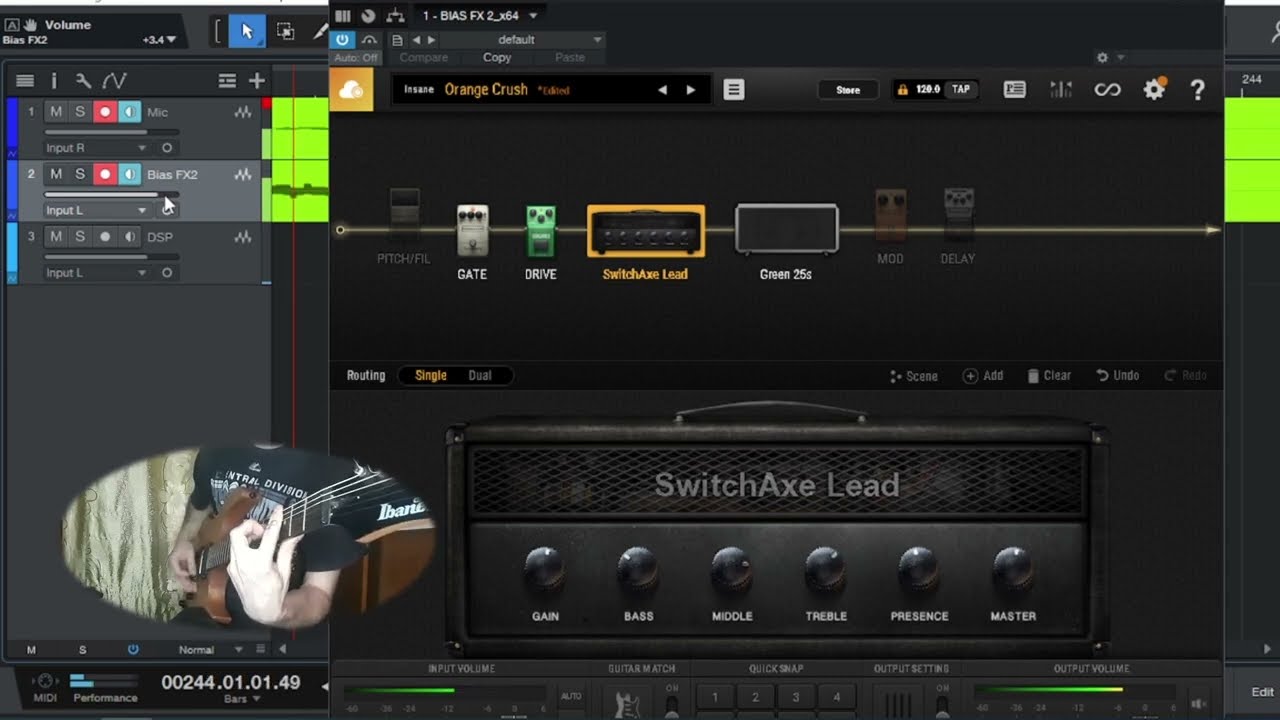Open Input L dropdown on Bias FX2 track
The width and height of the screenshot is (1280, 720).
(x=97, y=210)
